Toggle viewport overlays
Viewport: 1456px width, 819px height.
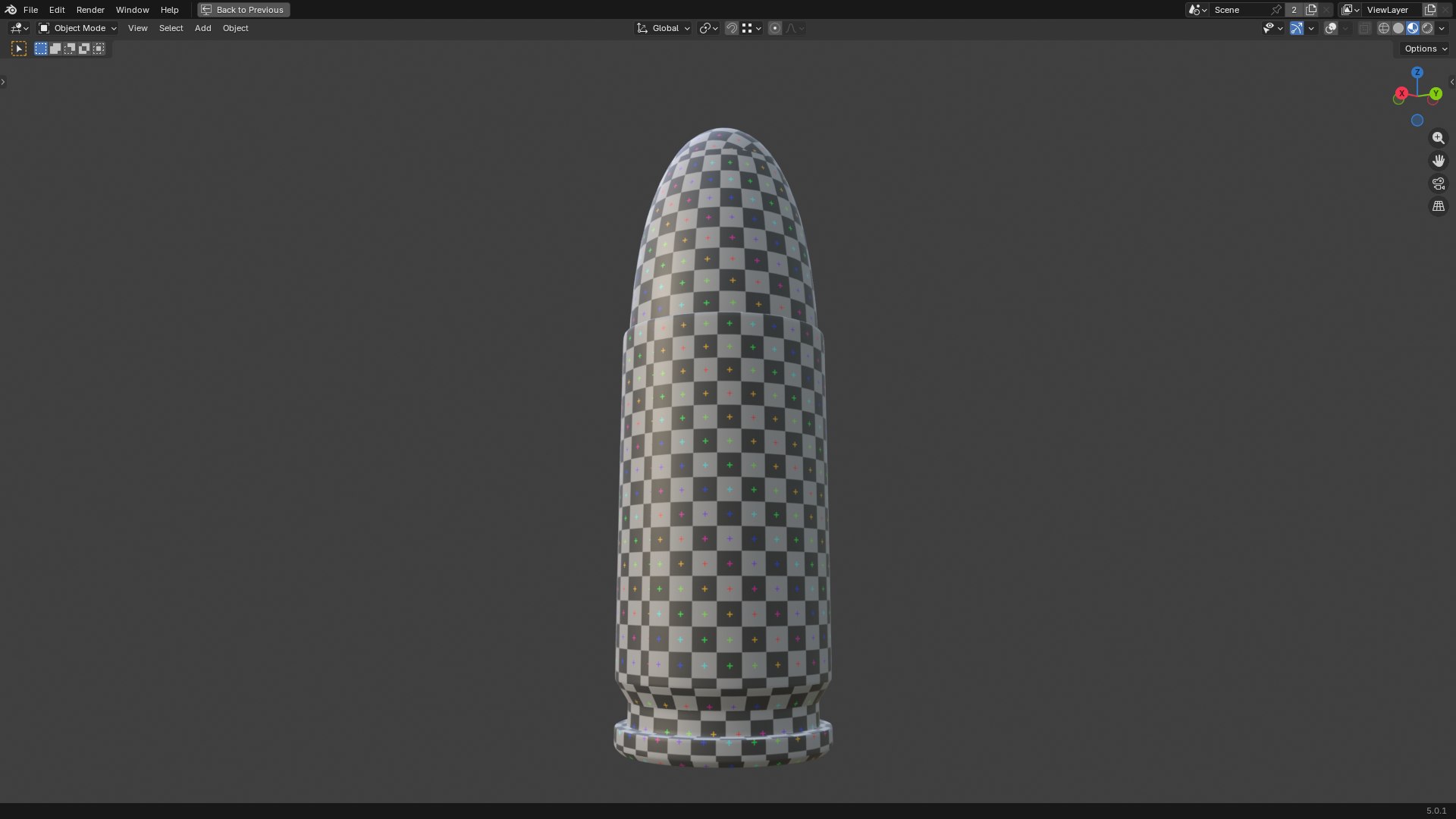(x=1331, y=28)
